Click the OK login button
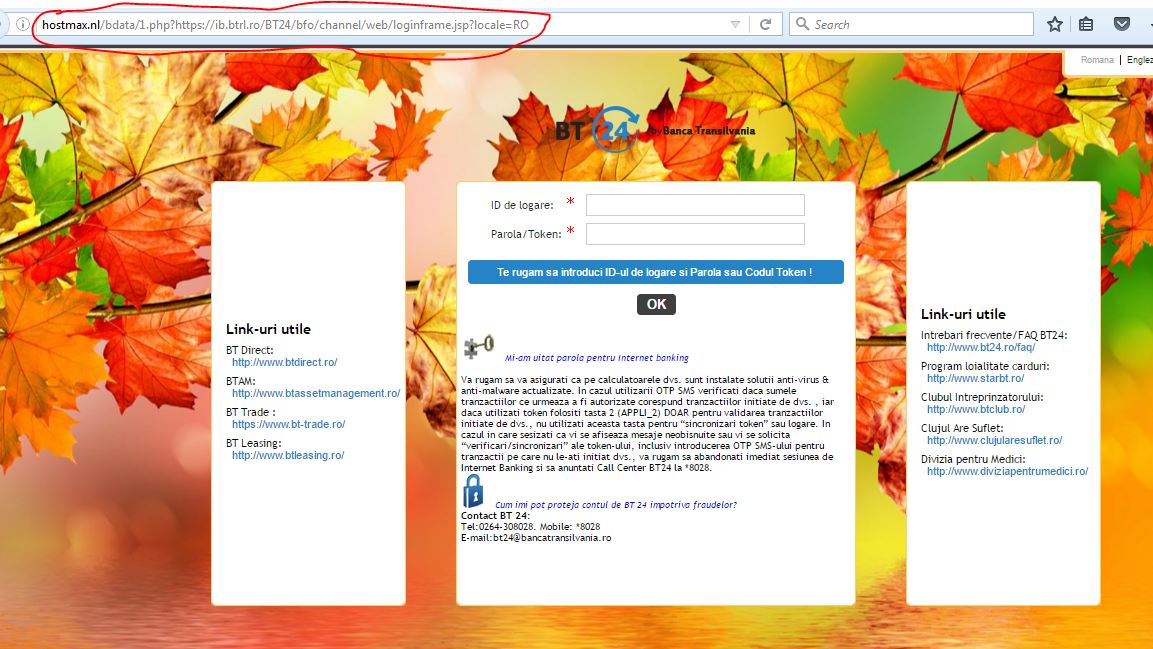 pos(656,304)
